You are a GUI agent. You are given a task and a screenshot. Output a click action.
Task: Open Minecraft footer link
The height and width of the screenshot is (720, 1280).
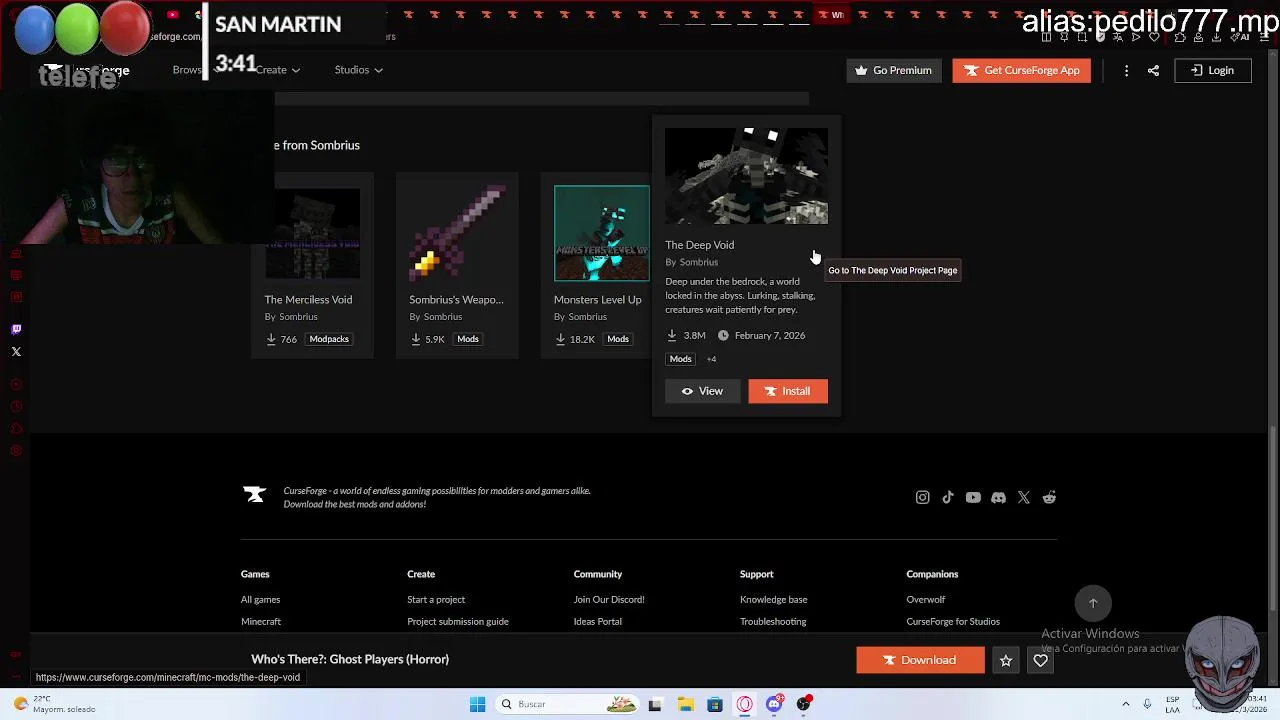point(261,622)
